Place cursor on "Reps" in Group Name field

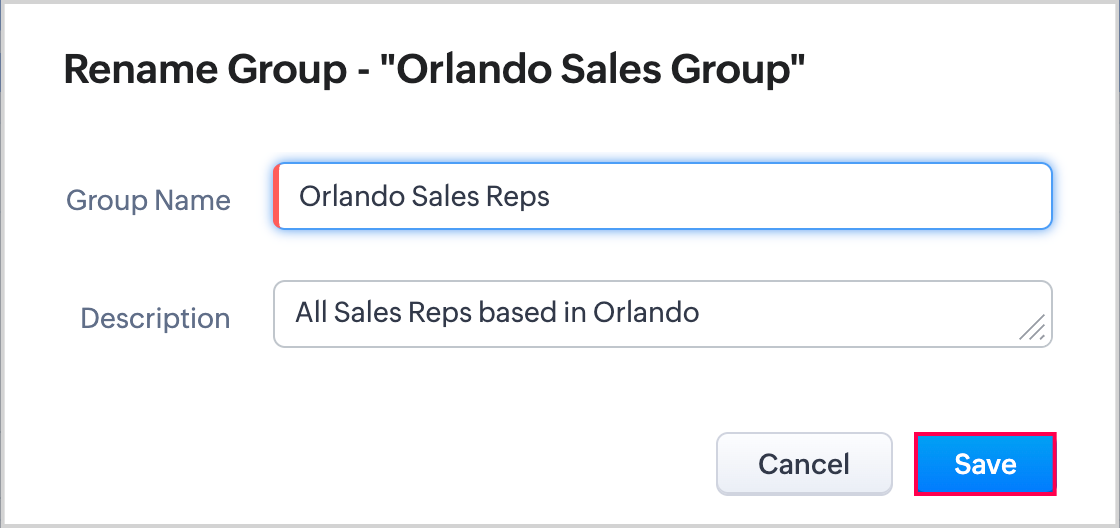pos(518,197)
